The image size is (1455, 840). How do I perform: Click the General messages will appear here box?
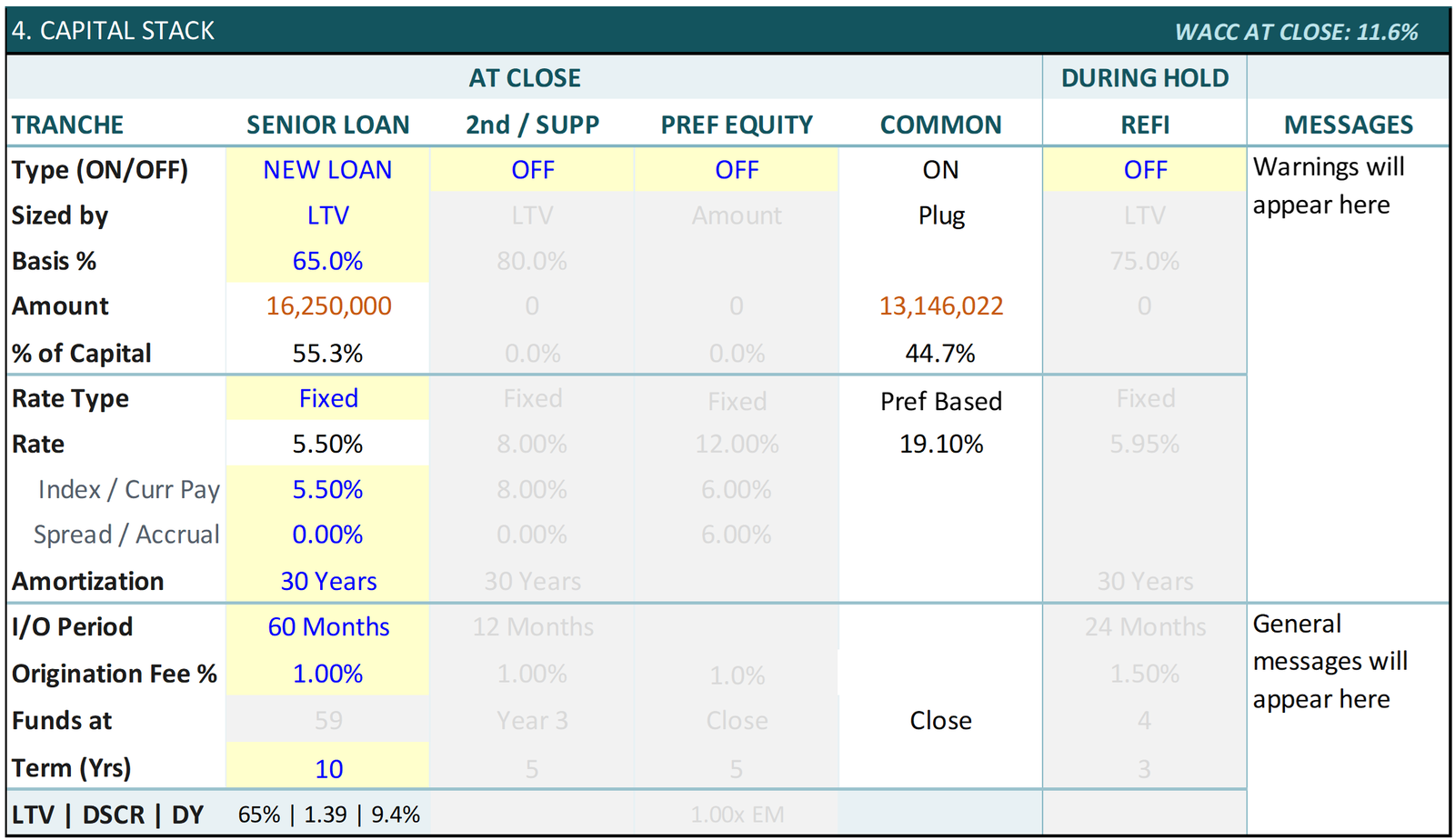tap(1348, 718)
